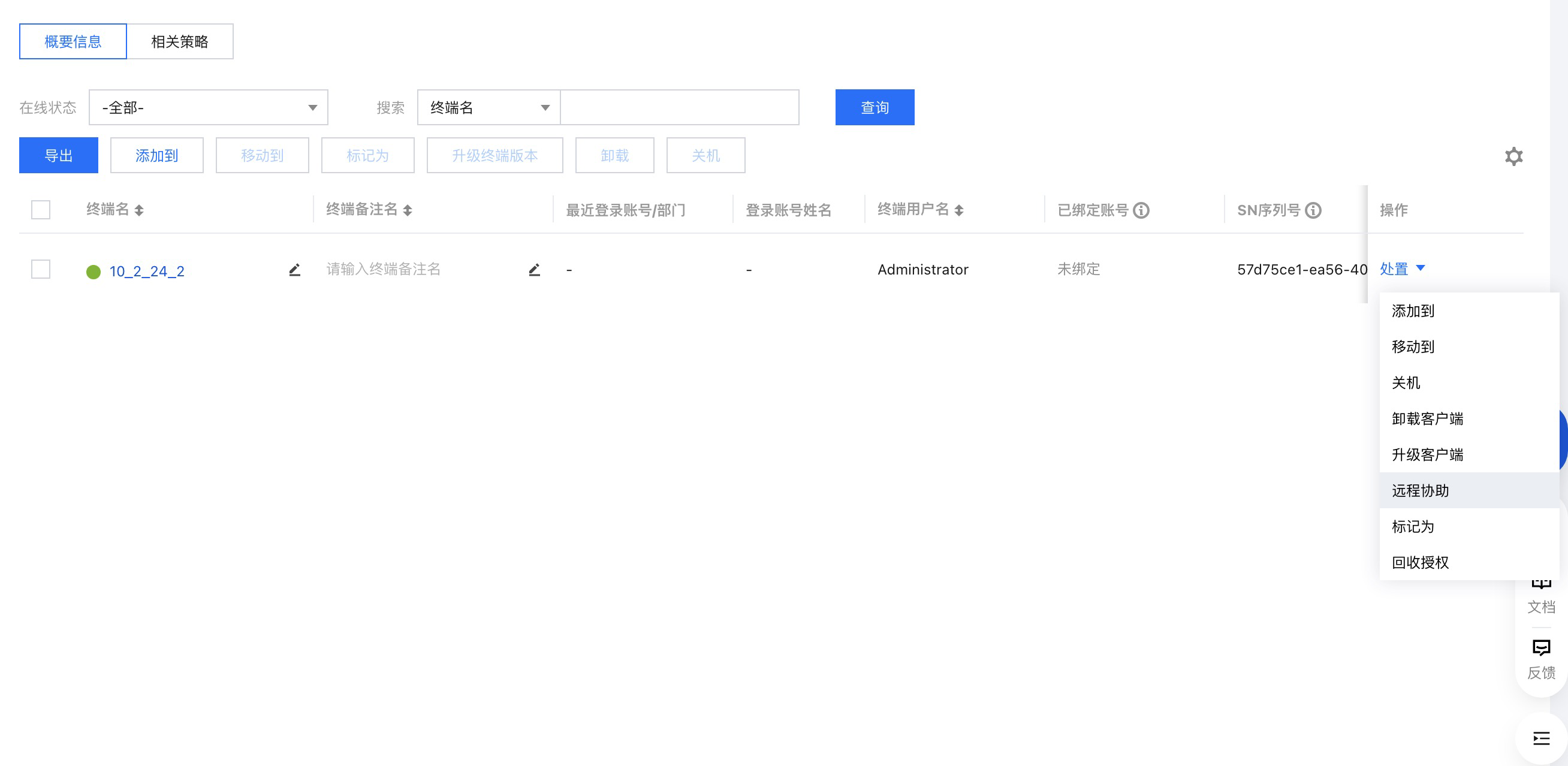
Task: Open the table column settings gear
Action: point(1513,156)
